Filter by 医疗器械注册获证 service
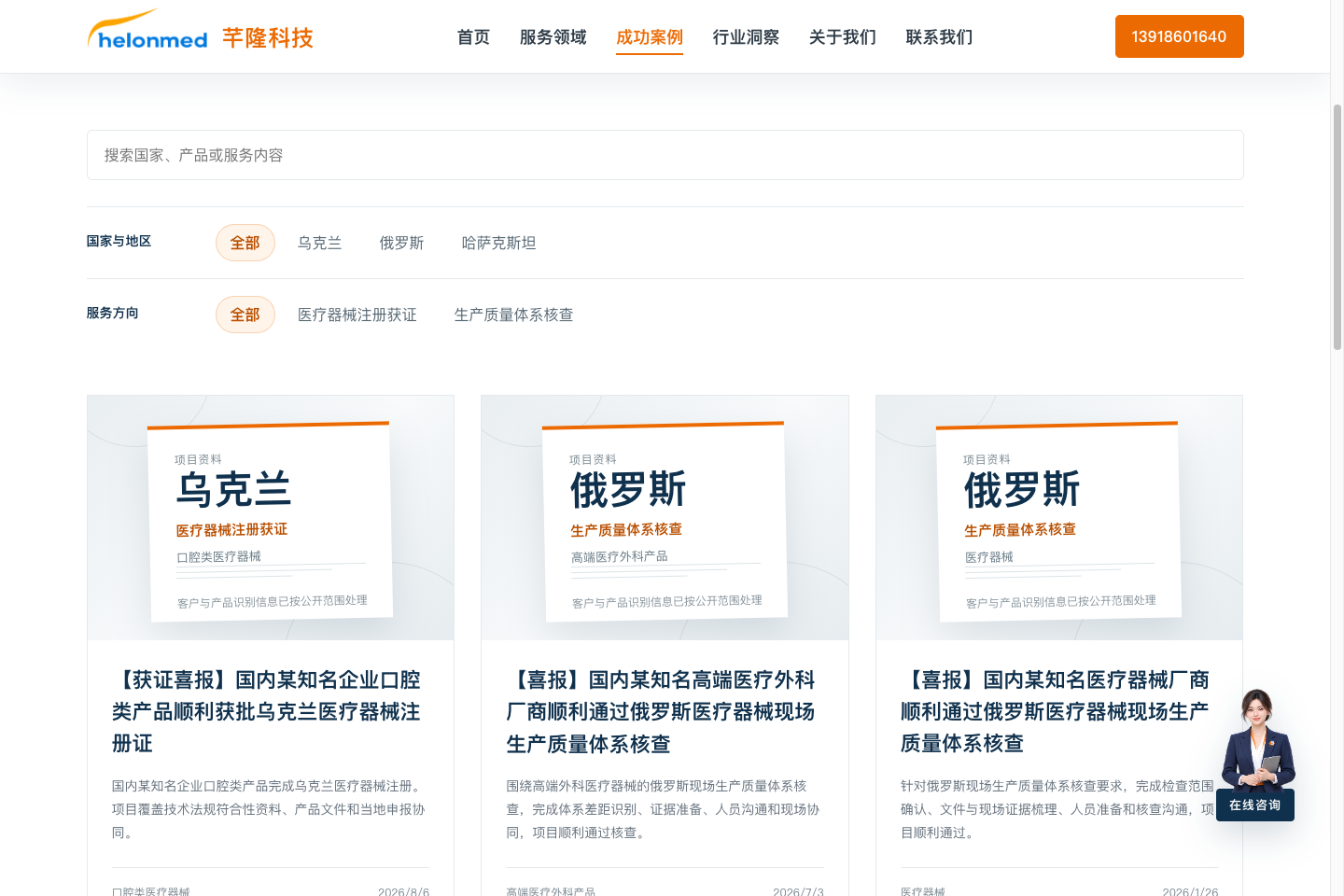 coord(357,315)
